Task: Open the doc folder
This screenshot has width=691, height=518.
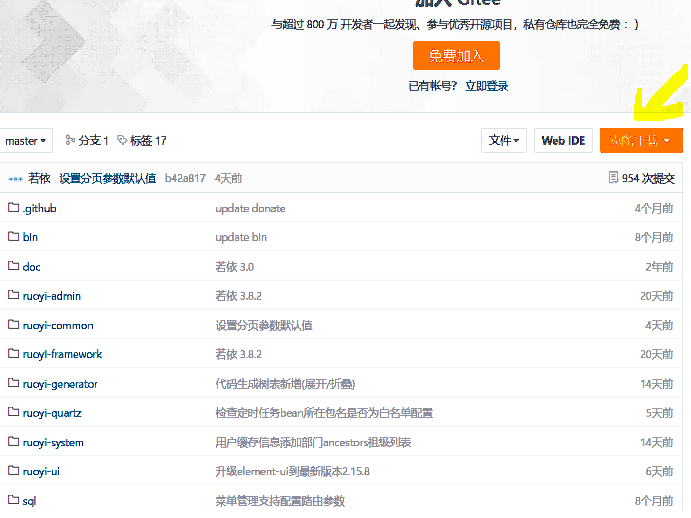Action: tap(31, 267)
